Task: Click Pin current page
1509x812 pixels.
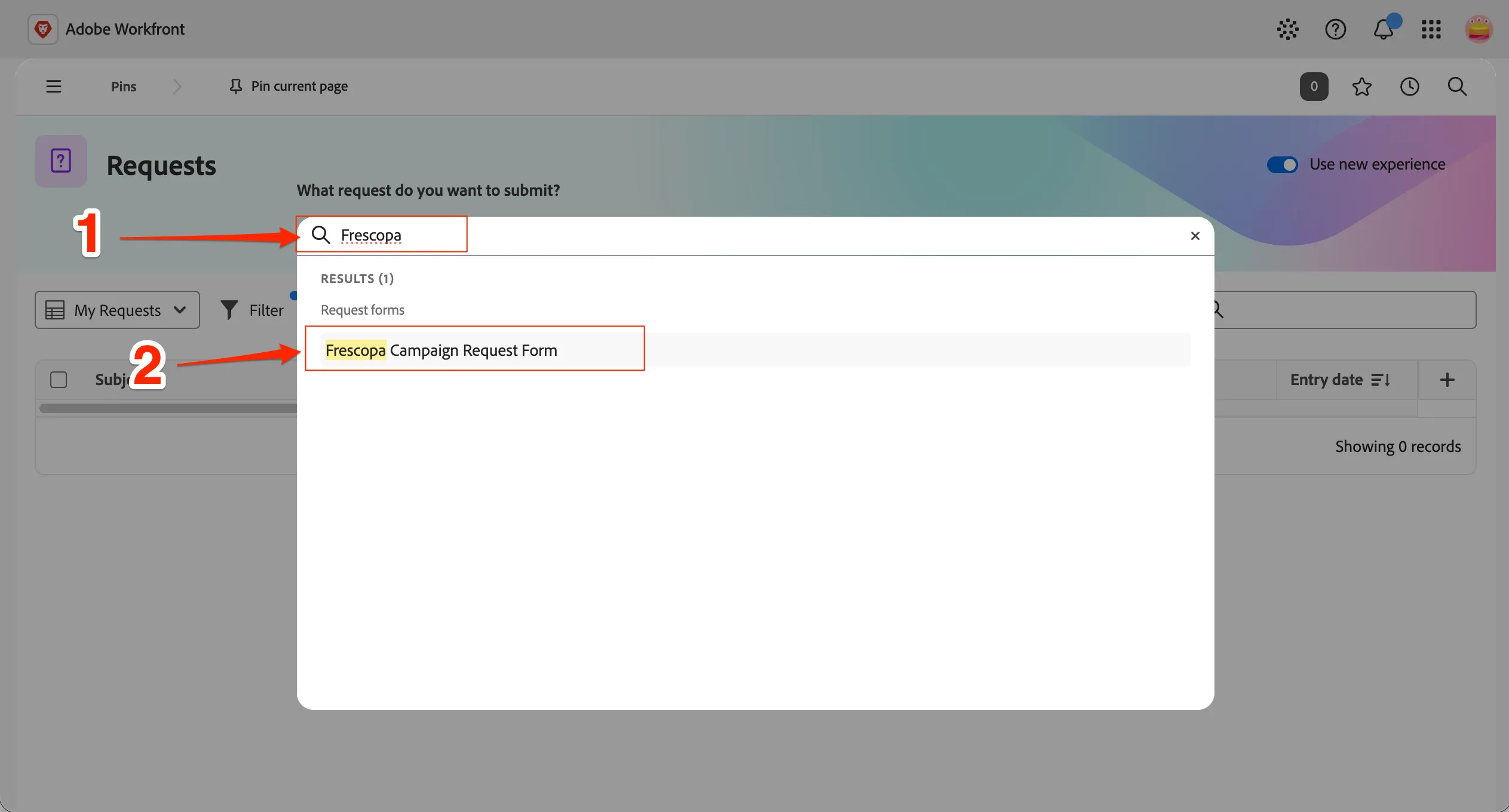Action: (x=289, y=87)
